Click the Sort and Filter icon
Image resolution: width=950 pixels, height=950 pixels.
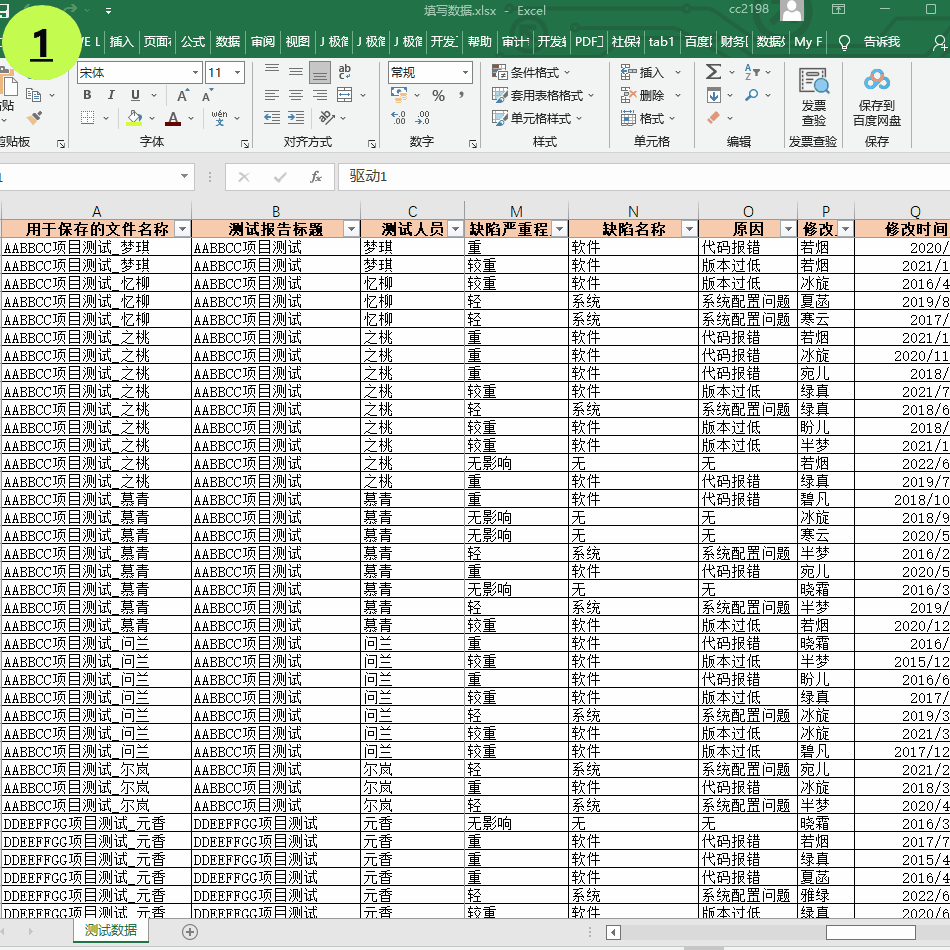click(752, 72)
